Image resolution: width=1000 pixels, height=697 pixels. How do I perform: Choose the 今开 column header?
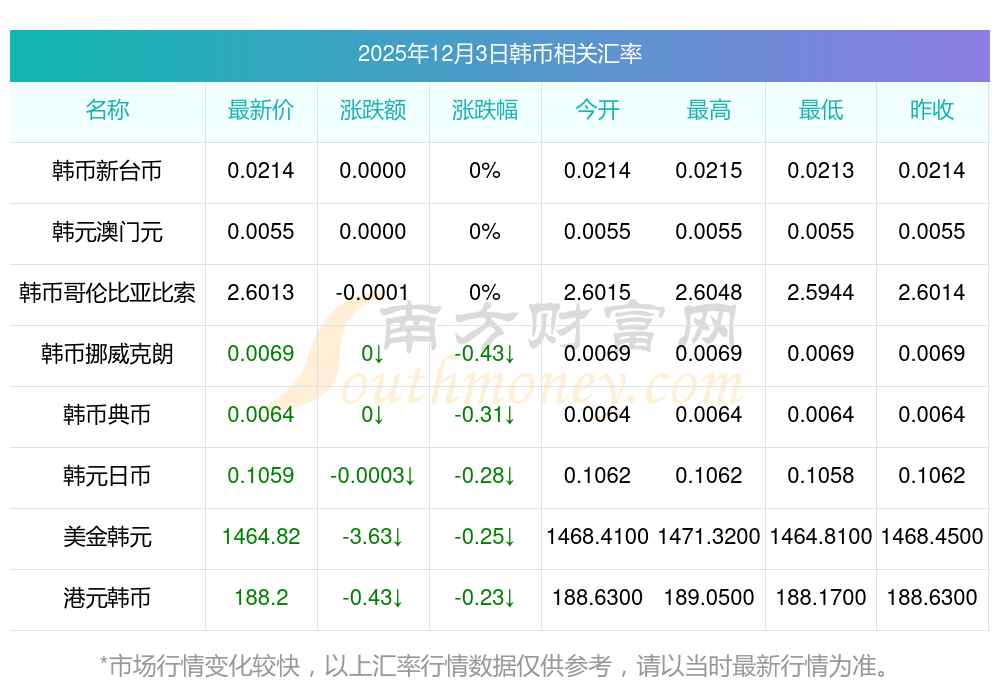[597, 110]
